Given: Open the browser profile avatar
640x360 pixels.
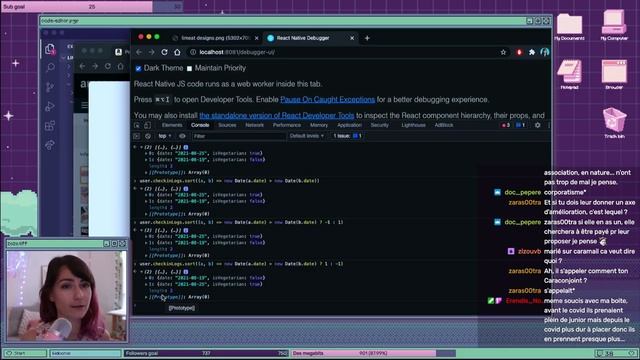Looking at the screenshot, I should (x=544, y=52).
